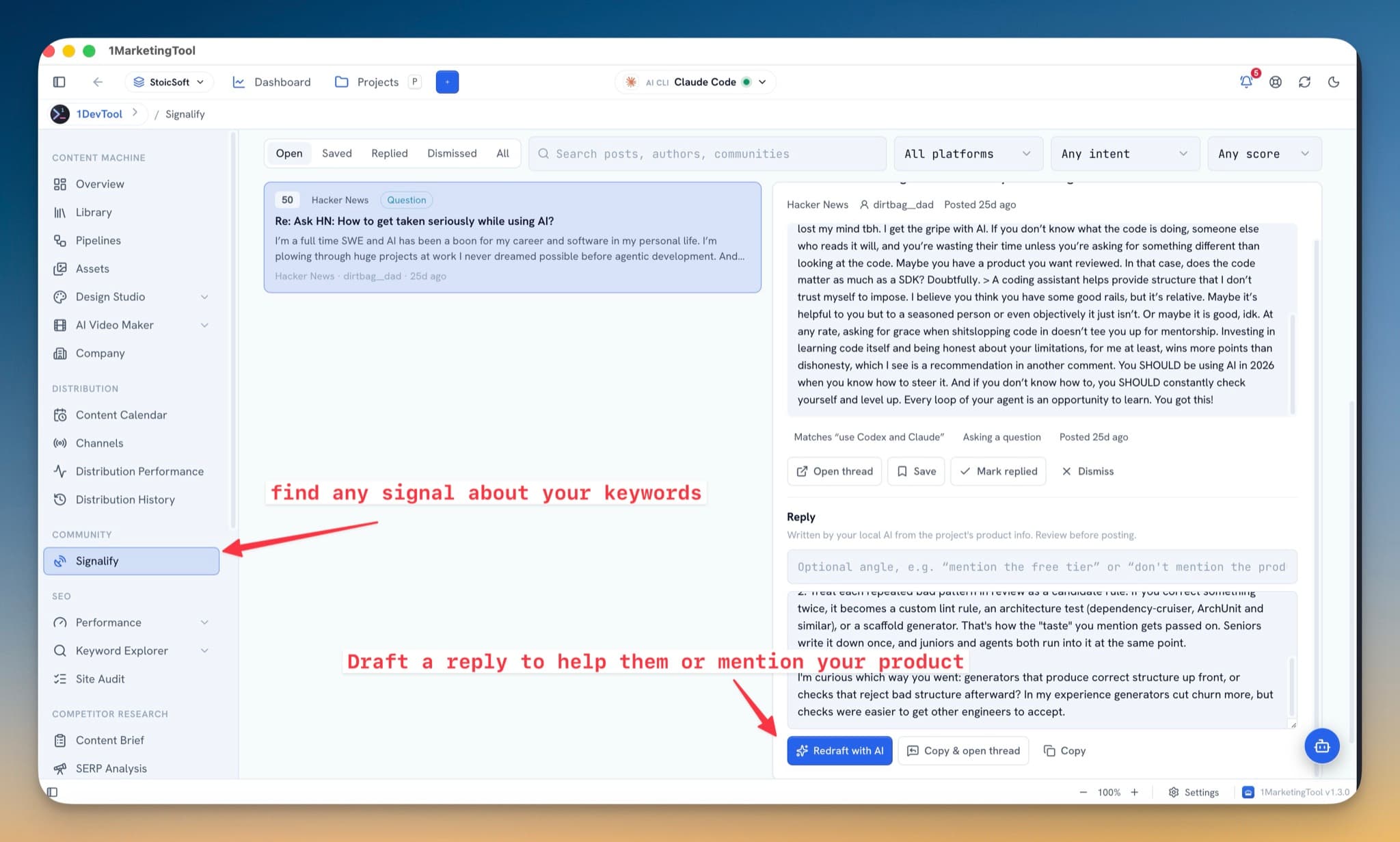1400x842 pixels.
Task: Open the Claude Code AI CLI selector
Action: [x=696, y=82]
